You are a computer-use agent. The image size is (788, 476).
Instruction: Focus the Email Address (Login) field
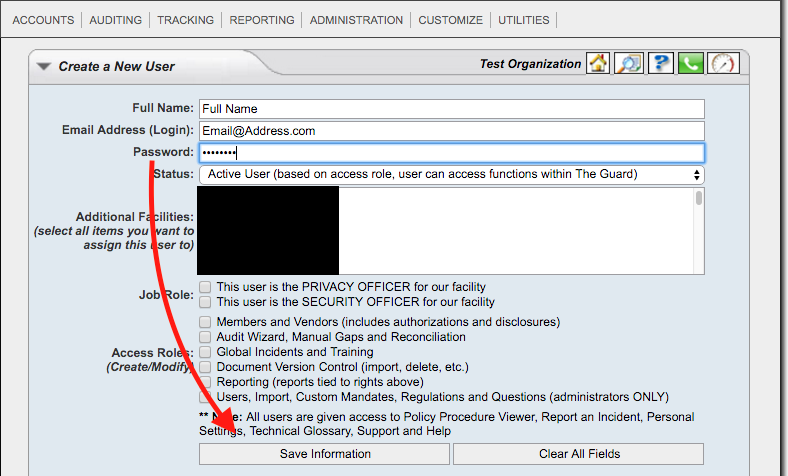click(x=452, y=131)
